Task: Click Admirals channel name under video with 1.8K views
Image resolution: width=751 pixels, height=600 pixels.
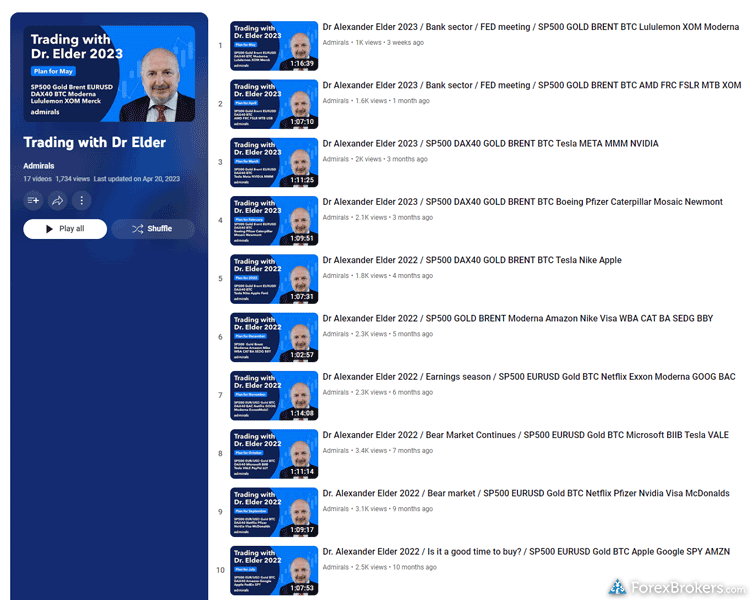Action: pos(335,276)
